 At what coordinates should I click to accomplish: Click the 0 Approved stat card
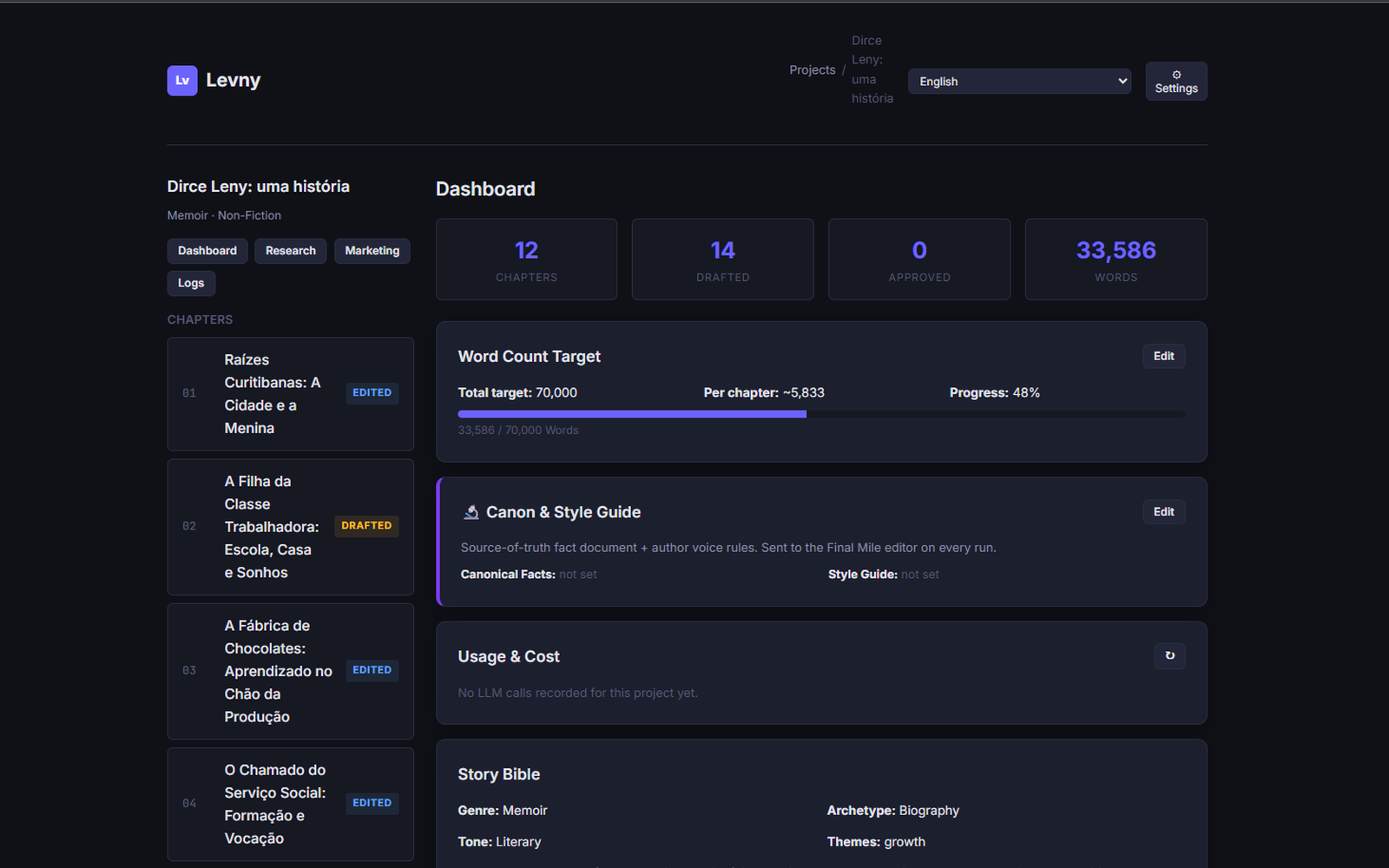point(919,260)
